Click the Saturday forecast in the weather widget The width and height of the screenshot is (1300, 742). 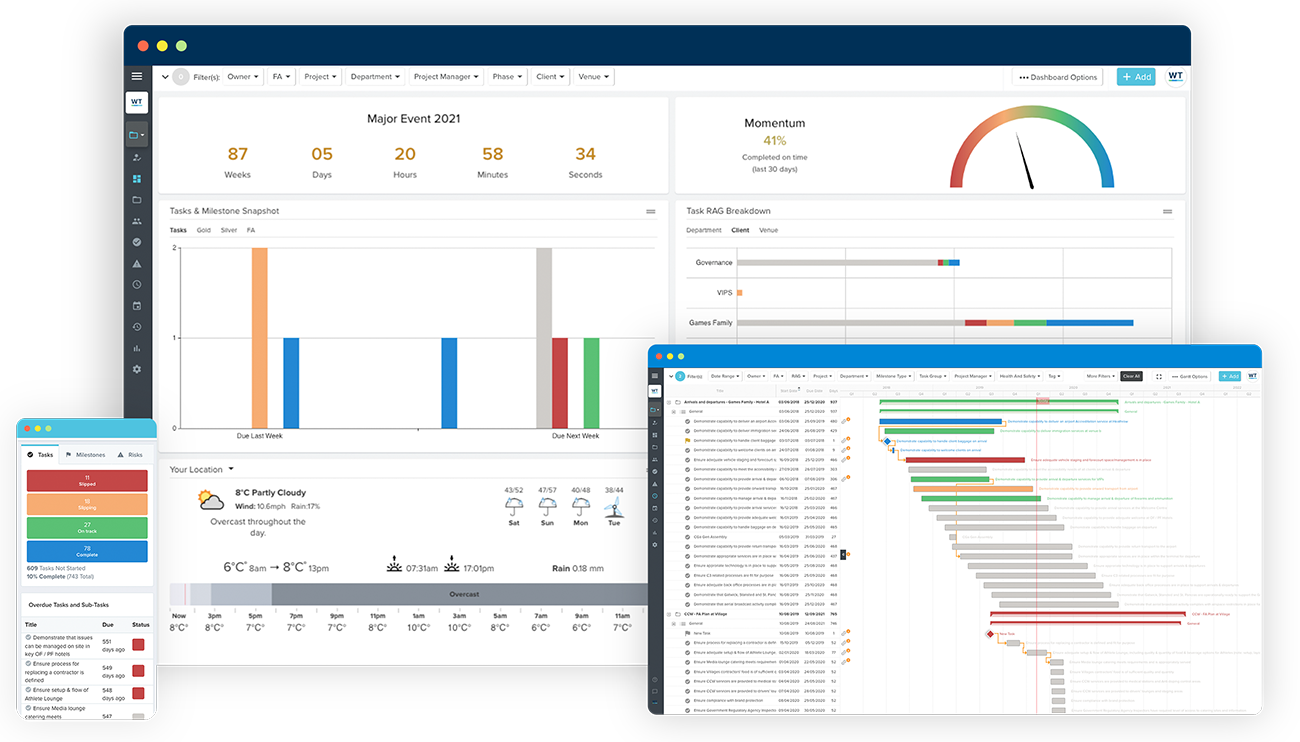[x=513, y=505]
